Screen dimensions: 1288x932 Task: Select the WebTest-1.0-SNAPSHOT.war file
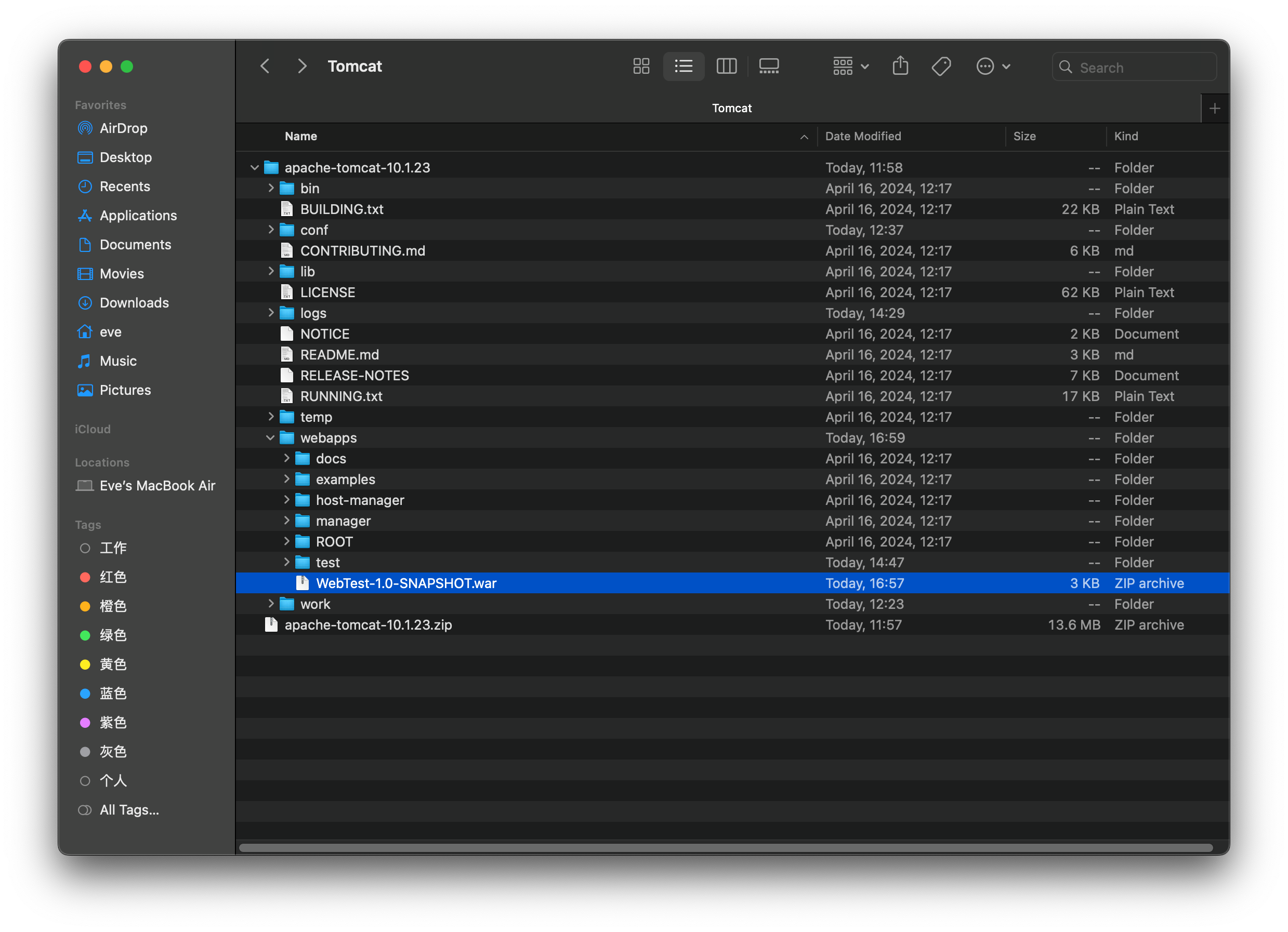click(405, 583)
